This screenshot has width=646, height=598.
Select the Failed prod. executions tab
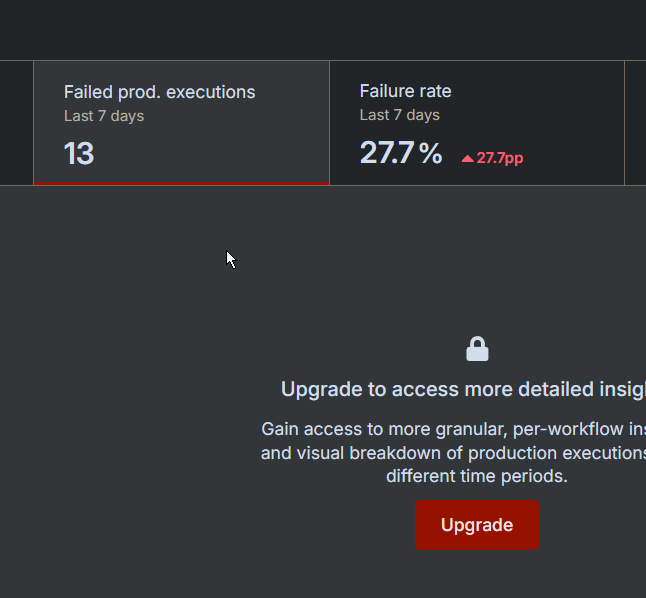181,123
